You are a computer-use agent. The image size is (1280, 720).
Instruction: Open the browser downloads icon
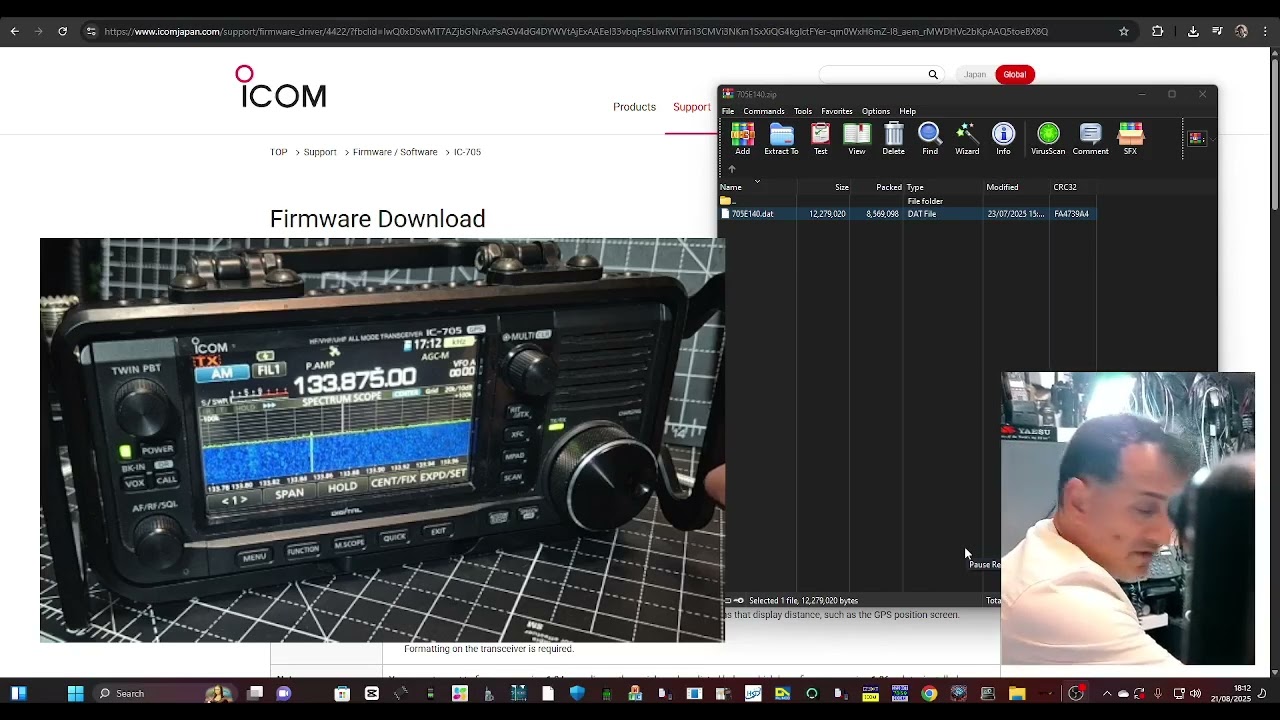[x=1193, y=32]
